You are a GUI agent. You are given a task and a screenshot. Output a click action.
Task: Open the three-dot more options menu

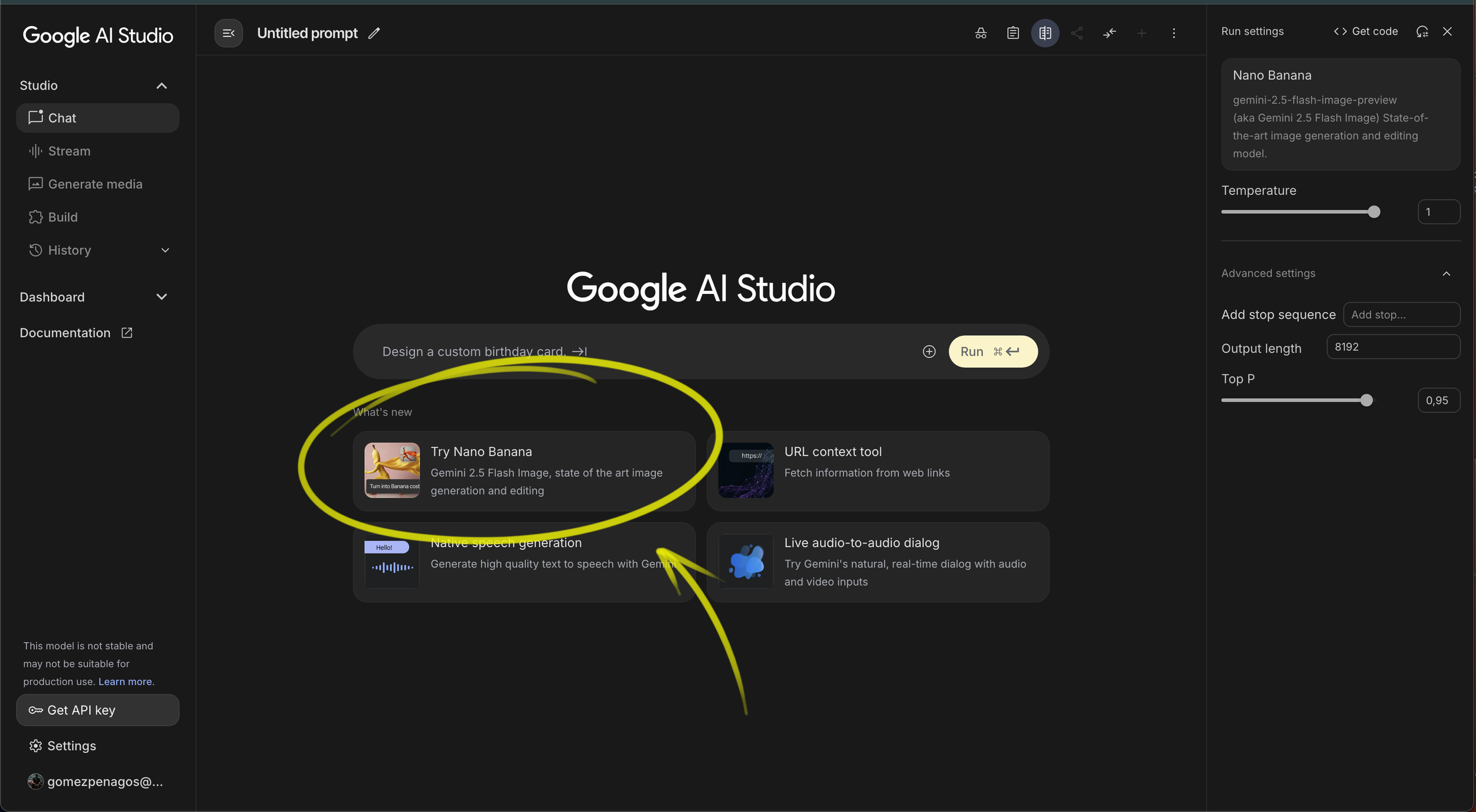[1174, 33]
